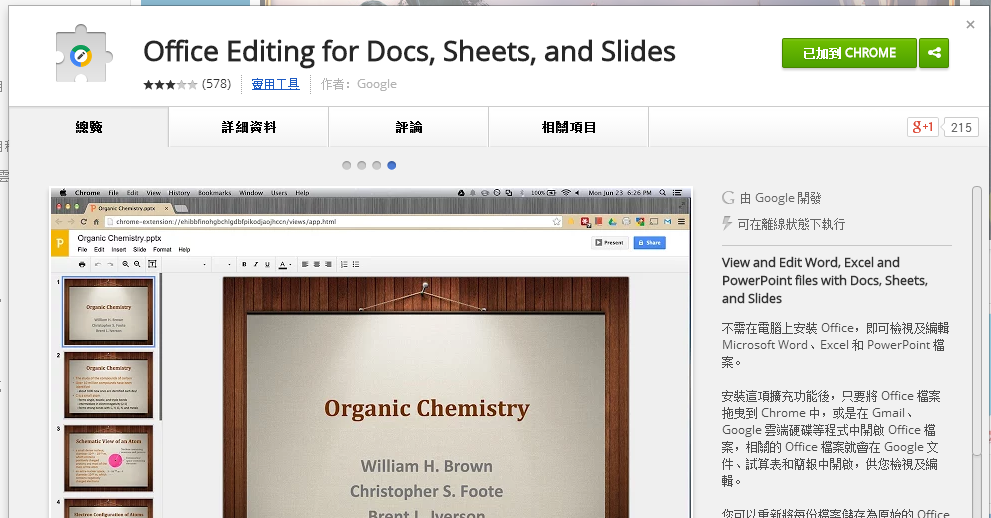This screenshot has width=991, height=518.
Task: Click the (578) ratings count
Action: pyautogui.click(x=217, y=85)
